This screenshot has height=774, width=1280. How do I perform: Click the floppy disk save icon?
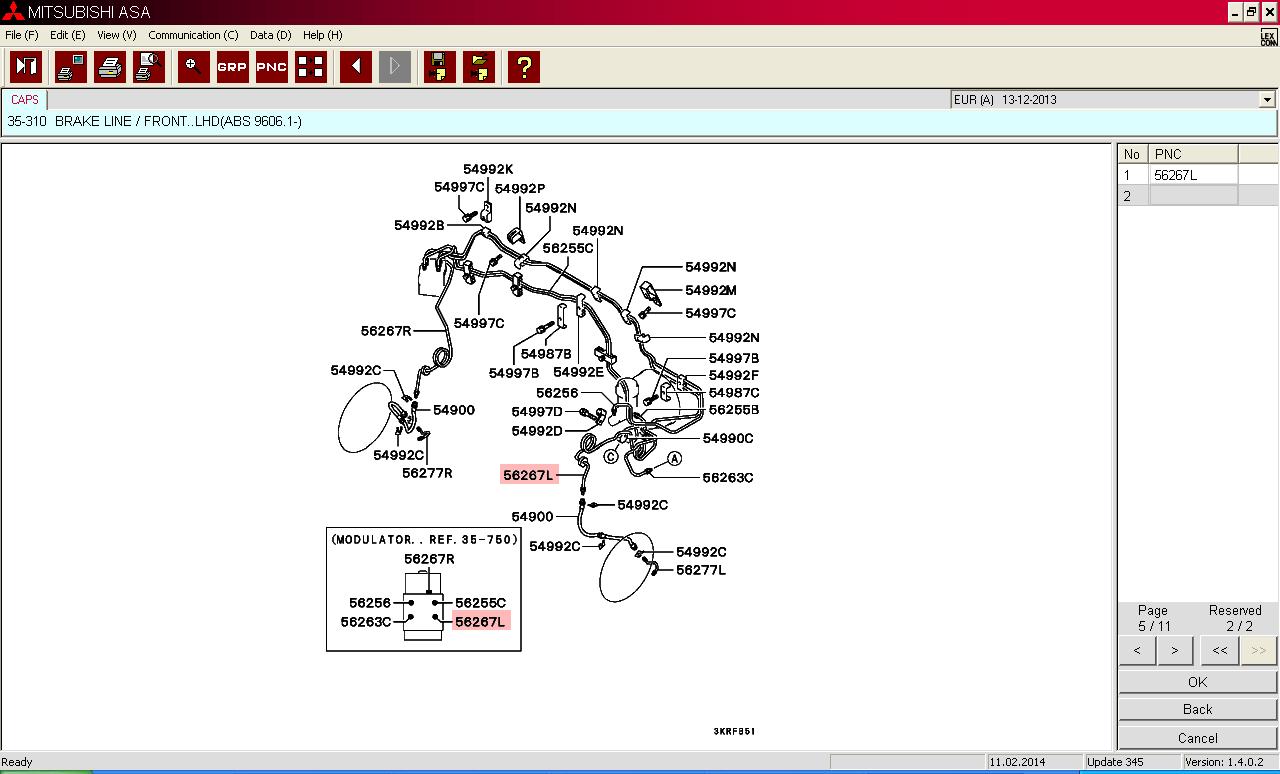[439, 67]
